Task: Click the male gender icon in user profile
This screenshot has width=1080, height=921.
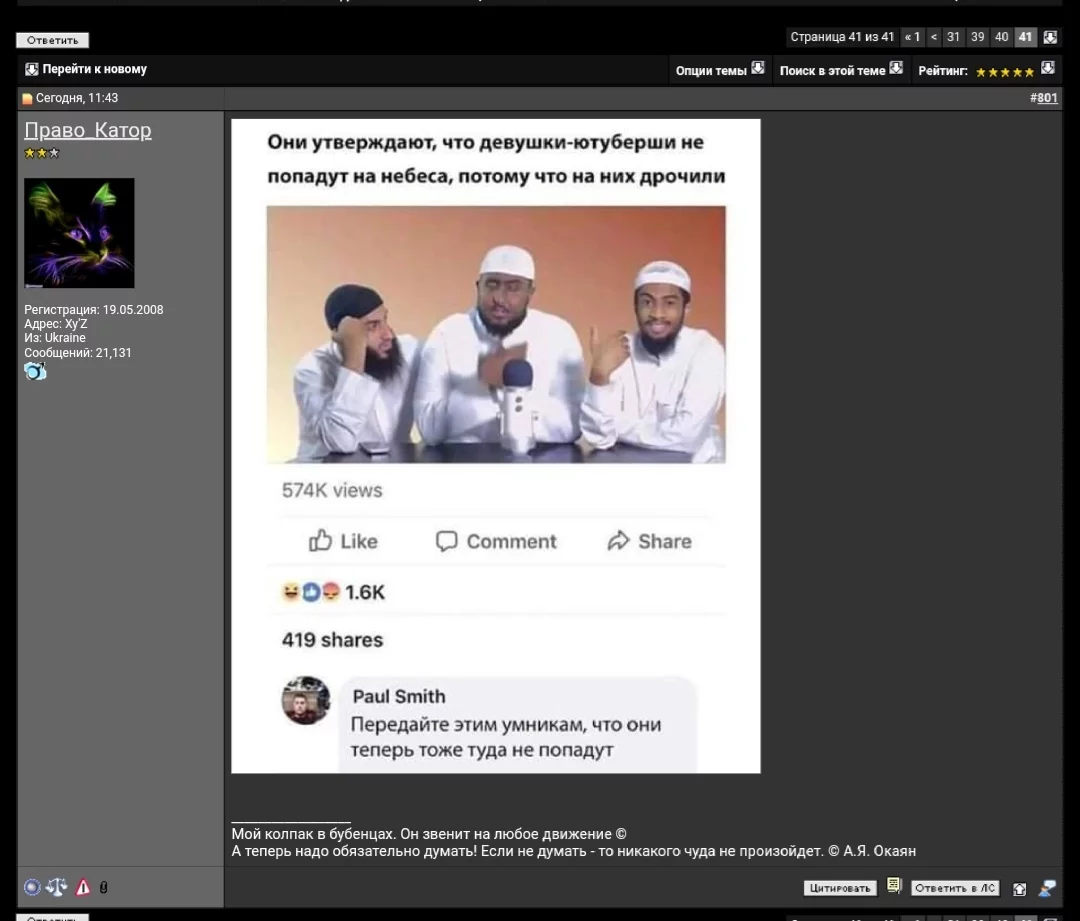Action: [35, 371]
